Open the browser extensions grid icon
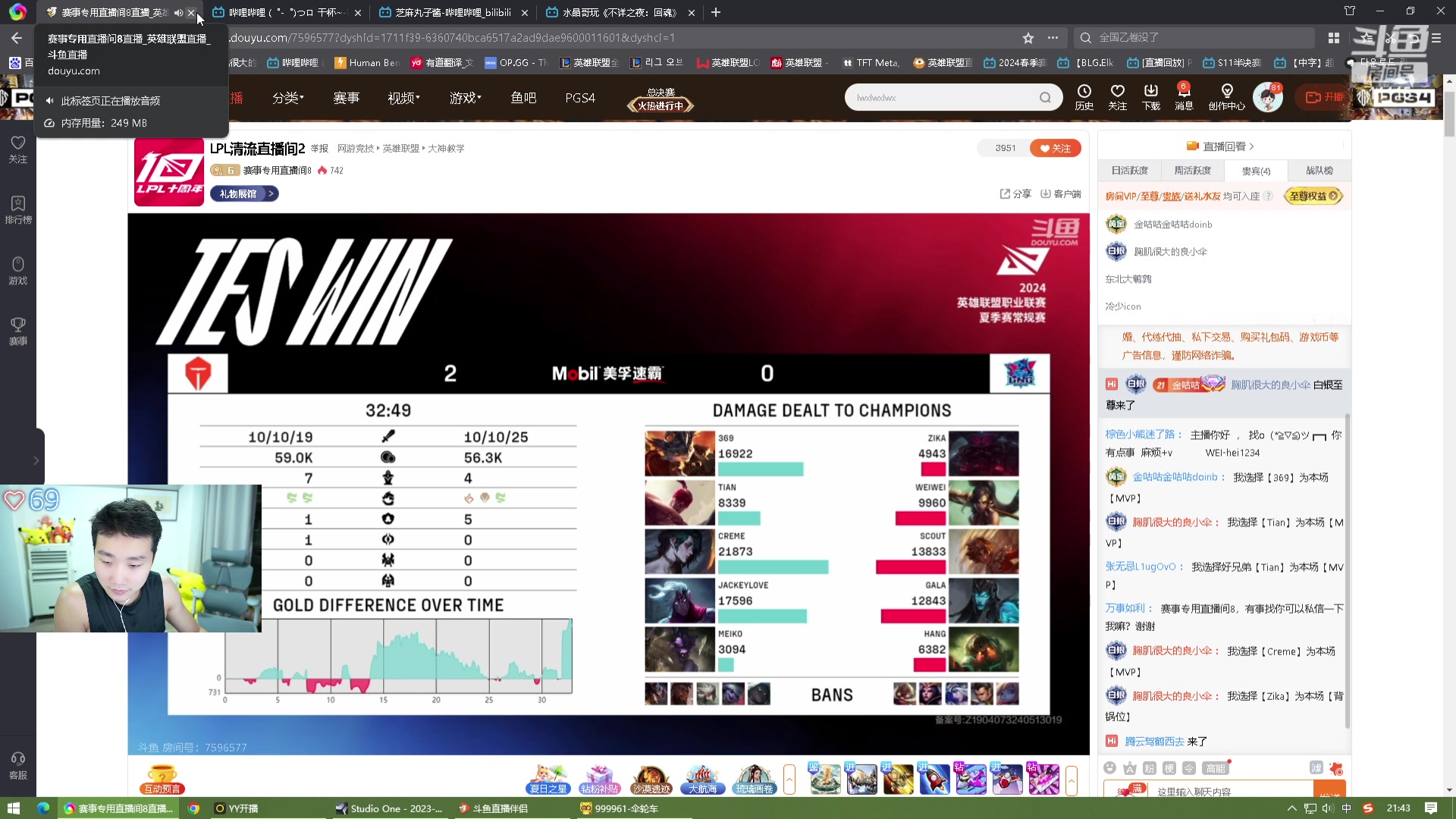Image resolution: width=1456 pixels, height=819 pixels. 1334,38
